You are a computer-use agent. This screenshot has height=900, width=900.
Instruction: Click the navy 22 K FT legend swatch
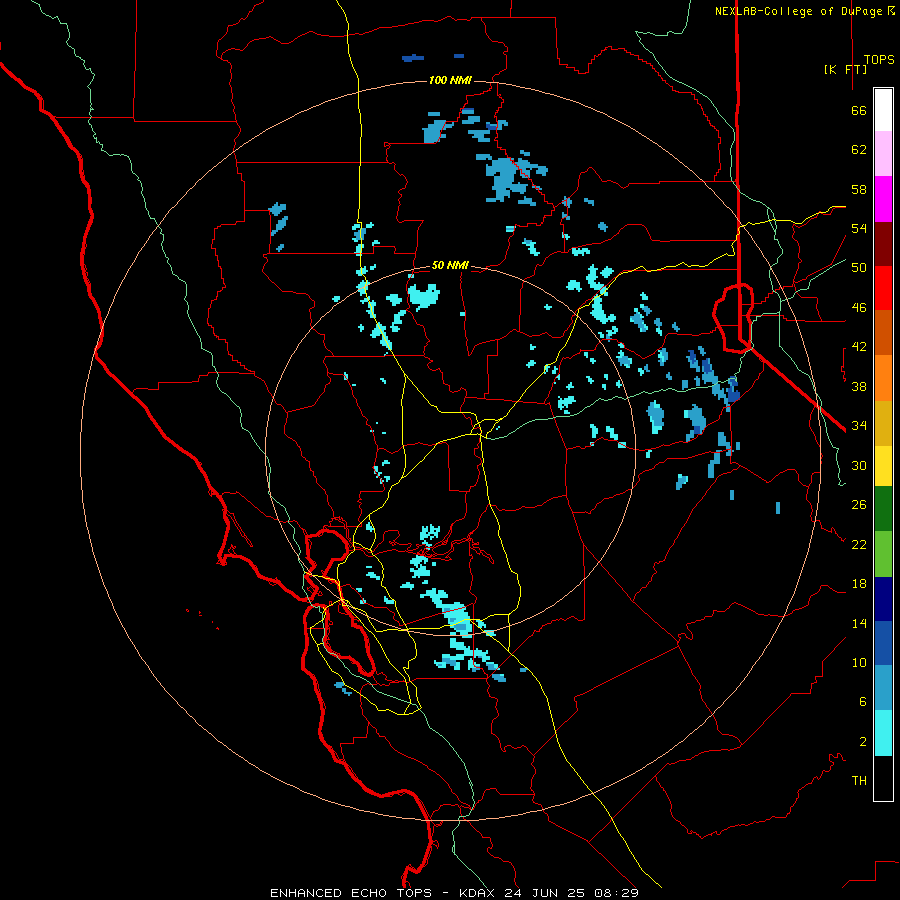883,599
